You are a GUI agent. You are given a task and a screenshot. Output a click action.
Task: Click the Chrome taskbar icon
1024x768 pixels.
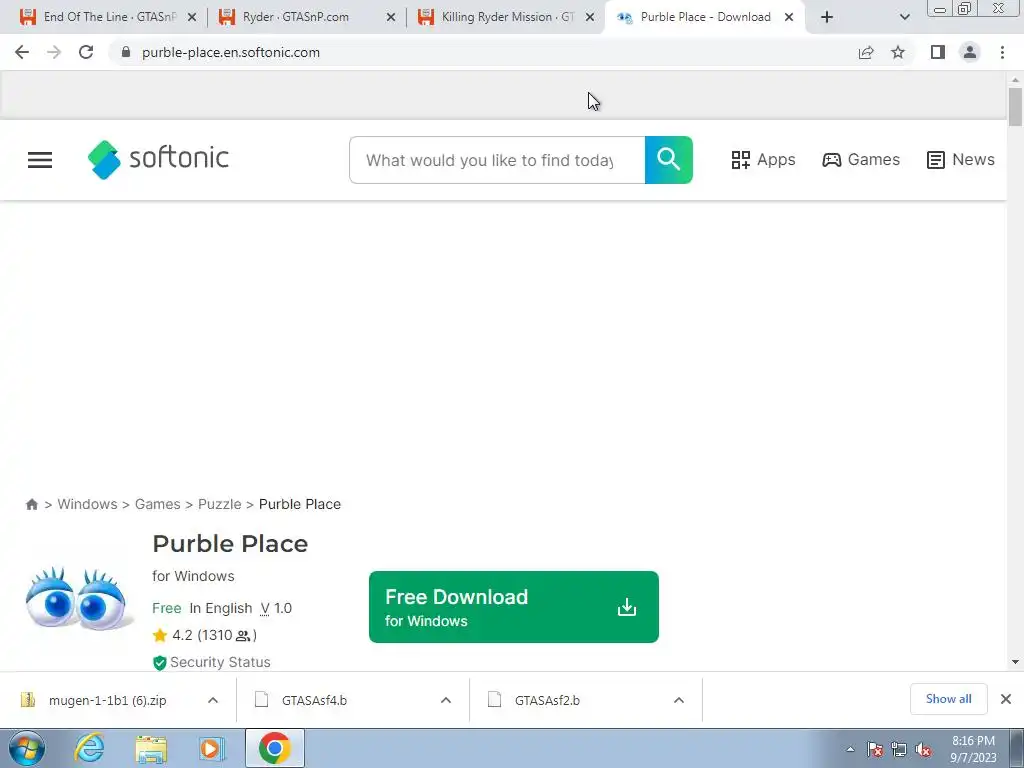coord(274,748)
